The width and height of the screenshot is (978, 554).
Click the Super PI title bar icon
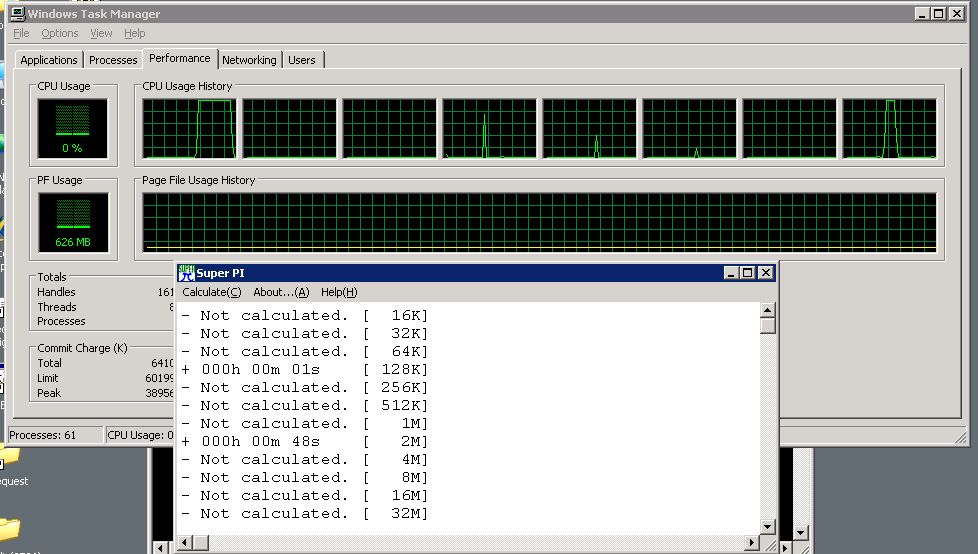[x=186, y=273]
